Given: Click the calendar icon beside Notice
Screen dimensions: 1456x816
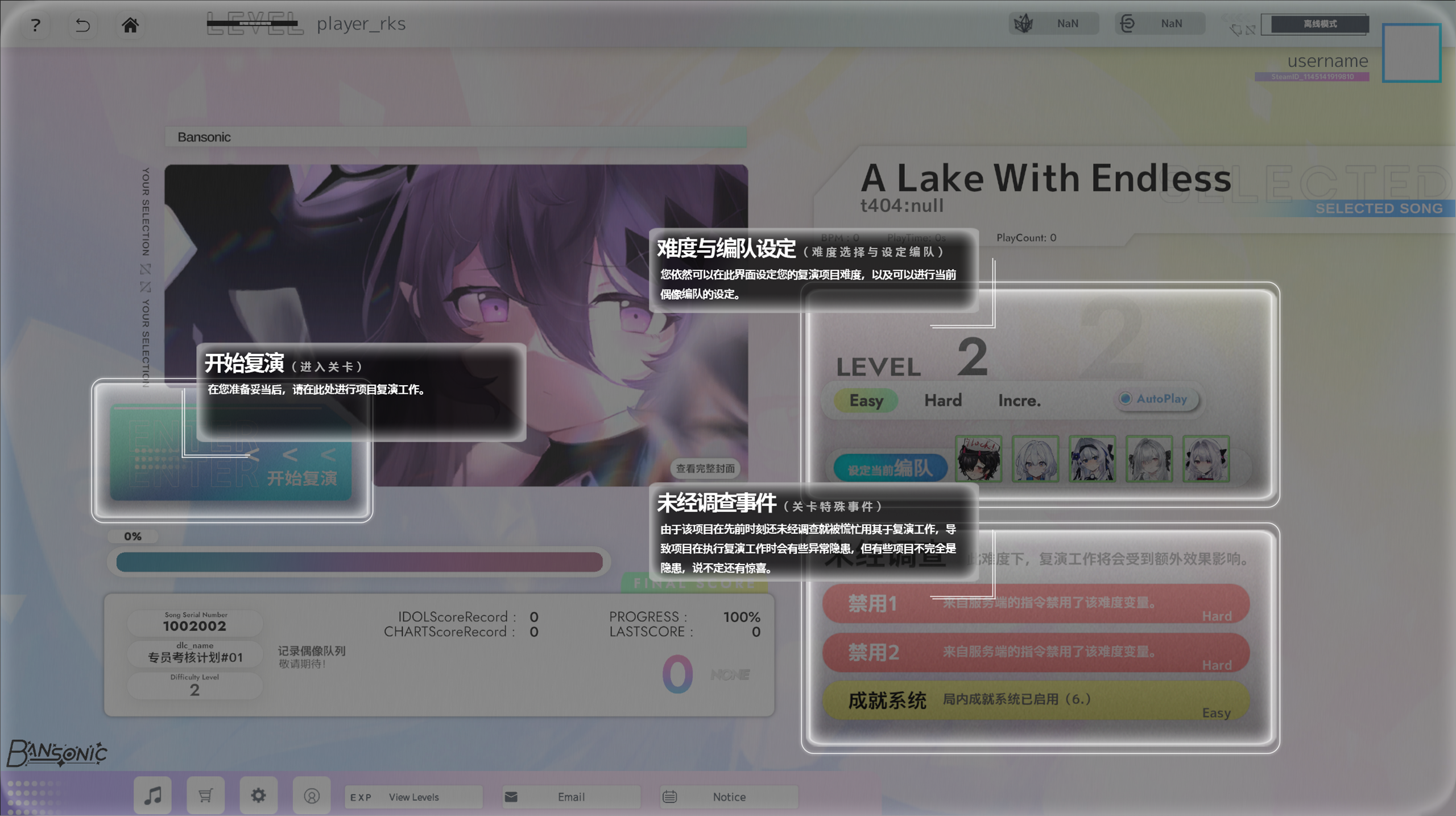Looking at the screenshot, I should [670, 797].
